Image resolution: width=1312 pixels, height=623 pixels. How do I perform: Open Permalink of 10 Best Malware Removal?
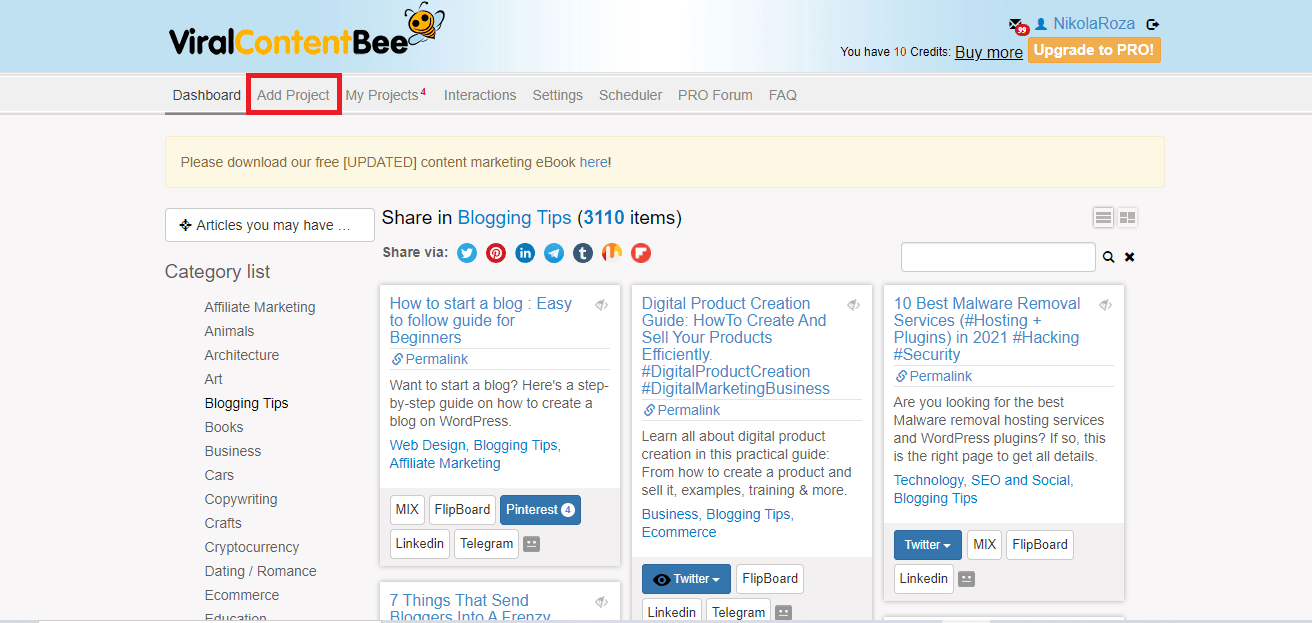[934, 376]
